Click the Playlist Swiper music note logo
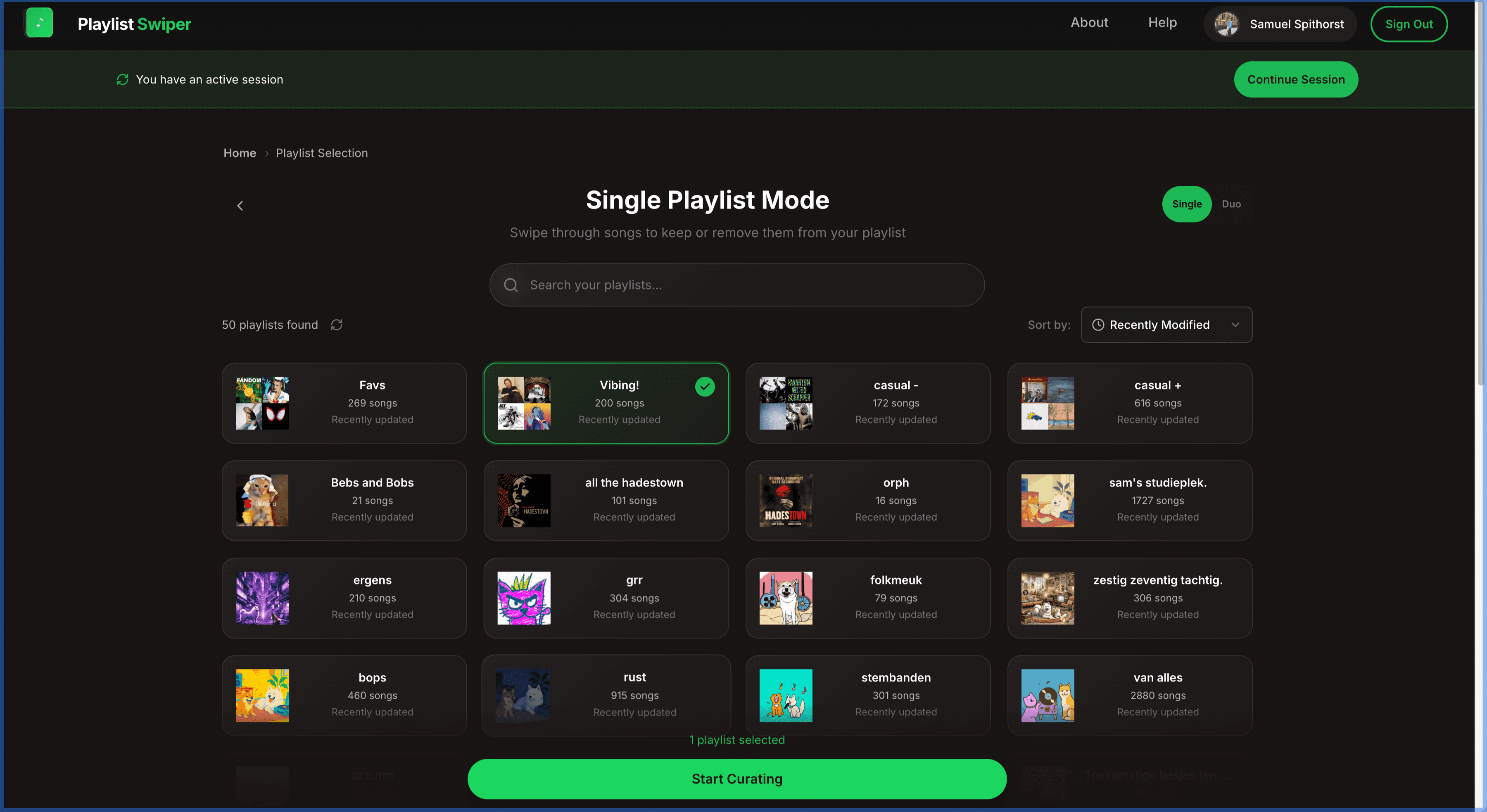The height and width of the screenshot is (812, 1487). [x=39, y=23]
